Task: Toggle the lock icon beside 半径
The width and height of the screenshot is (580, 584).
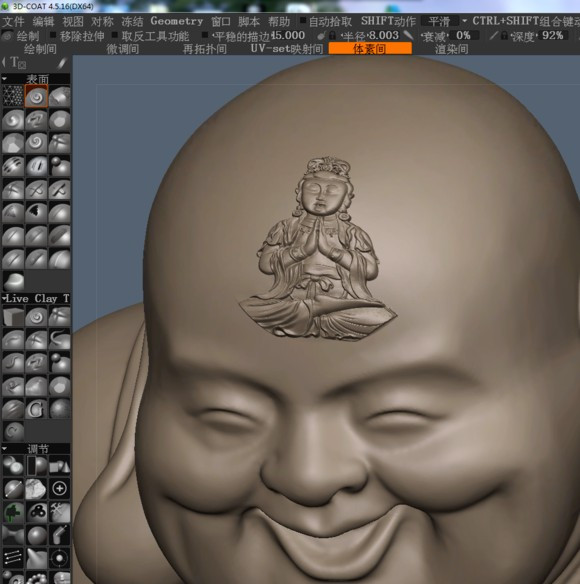Action: click(x=332, y=35)
